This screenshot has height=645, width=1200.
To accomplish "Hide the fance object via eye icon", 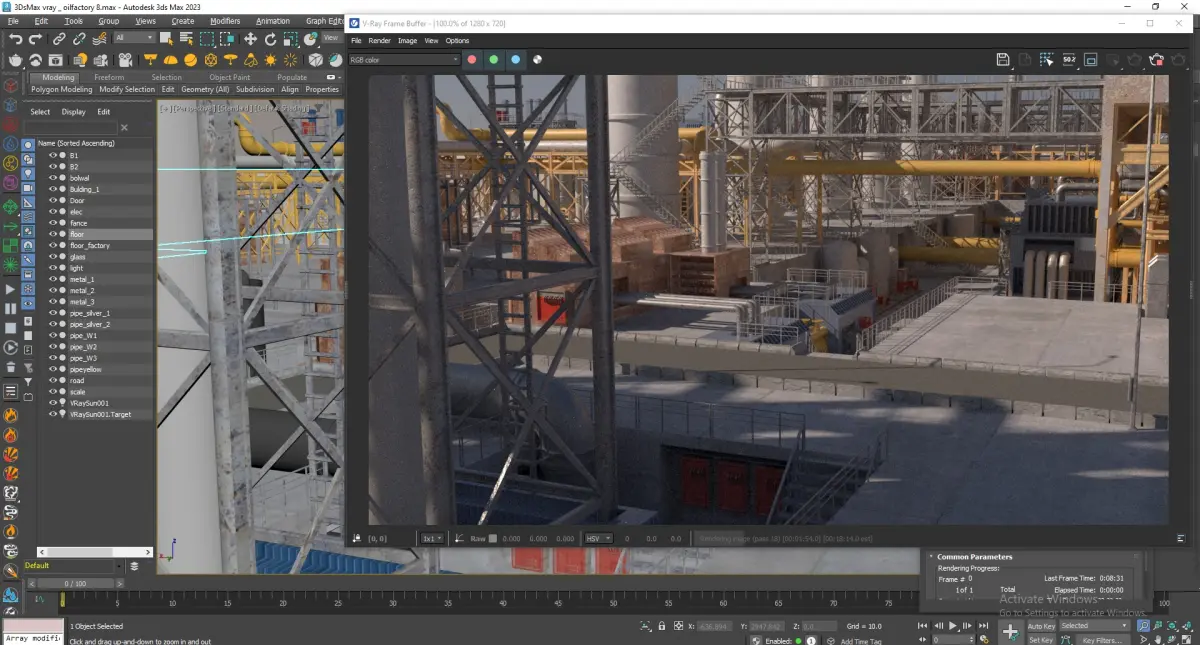I will pos(52,223).
